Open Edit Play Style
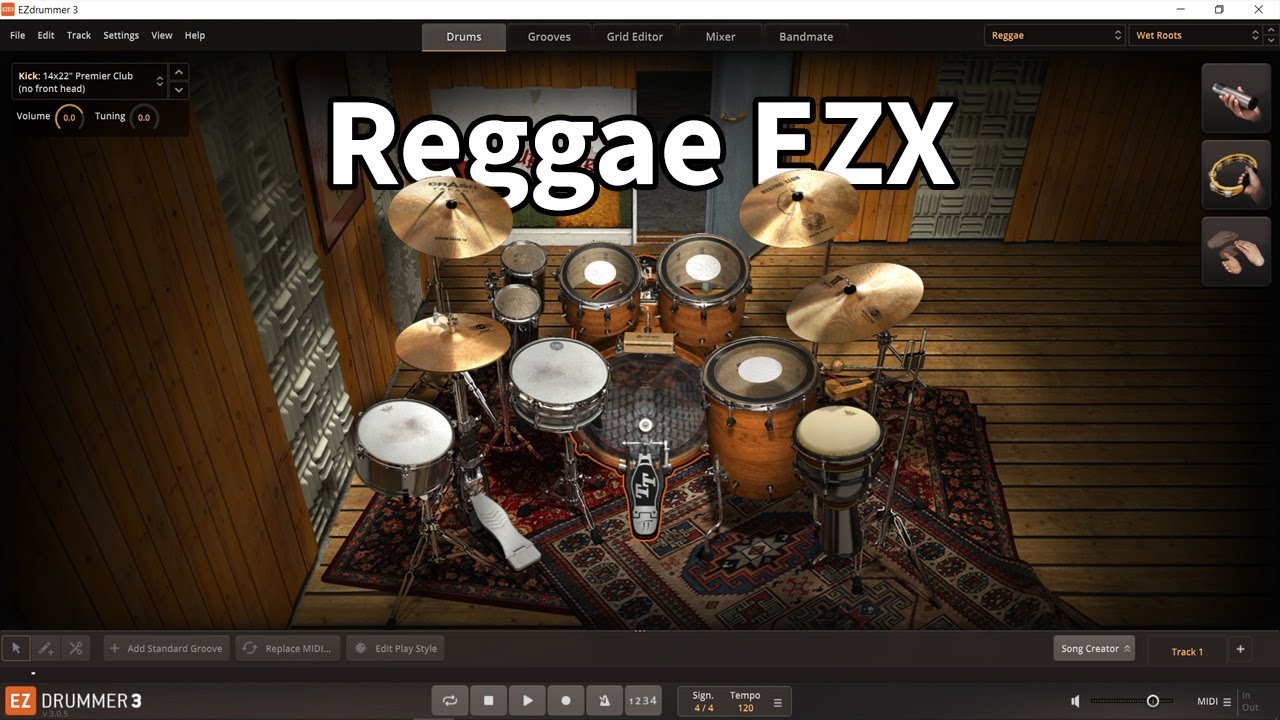Image resolution: width=1280 pixels, height=720 pixels. click(396, 648)
